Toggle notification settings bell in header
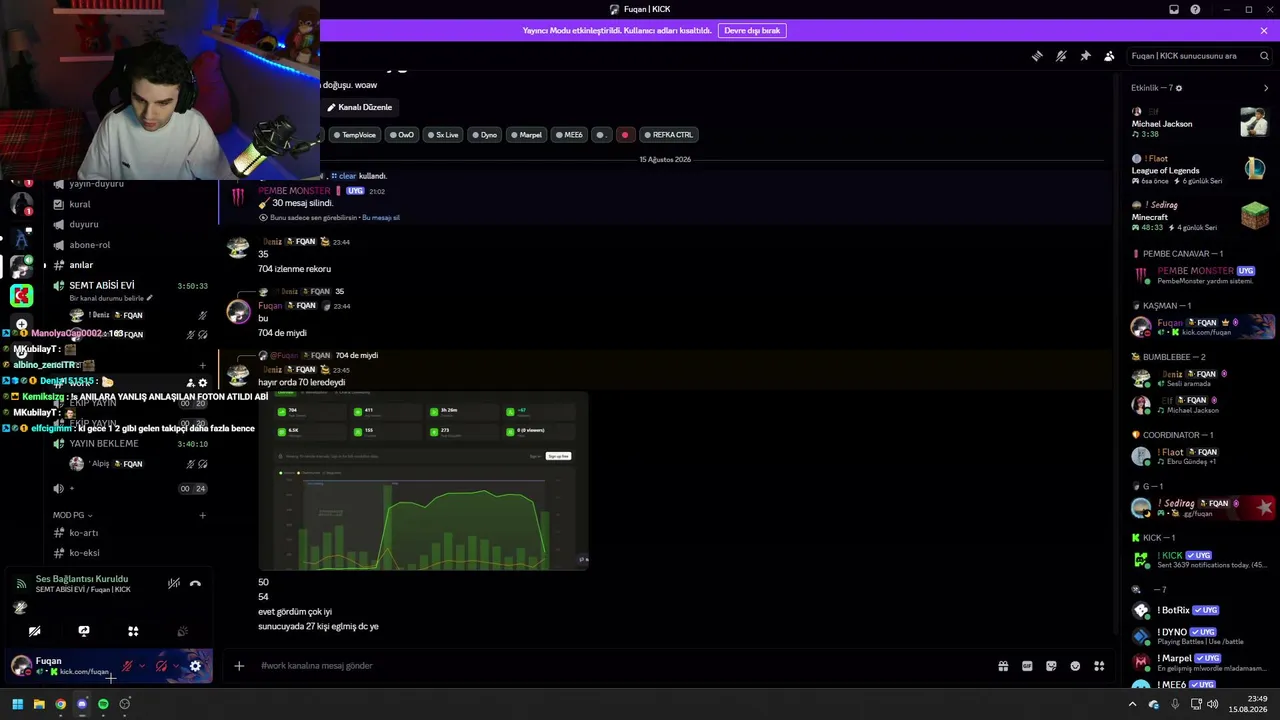 pyautogui.click(x=1061, y=56)
